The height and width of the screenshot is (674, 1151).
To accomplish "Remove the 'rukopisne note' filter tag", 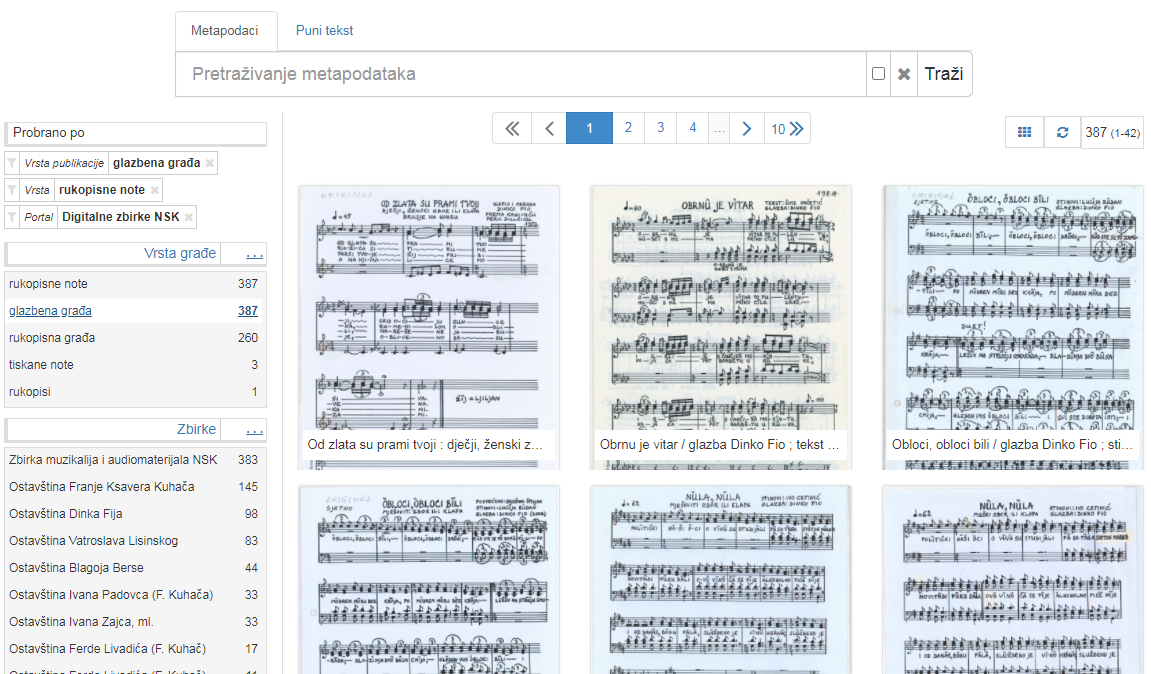I will point(155,190).
